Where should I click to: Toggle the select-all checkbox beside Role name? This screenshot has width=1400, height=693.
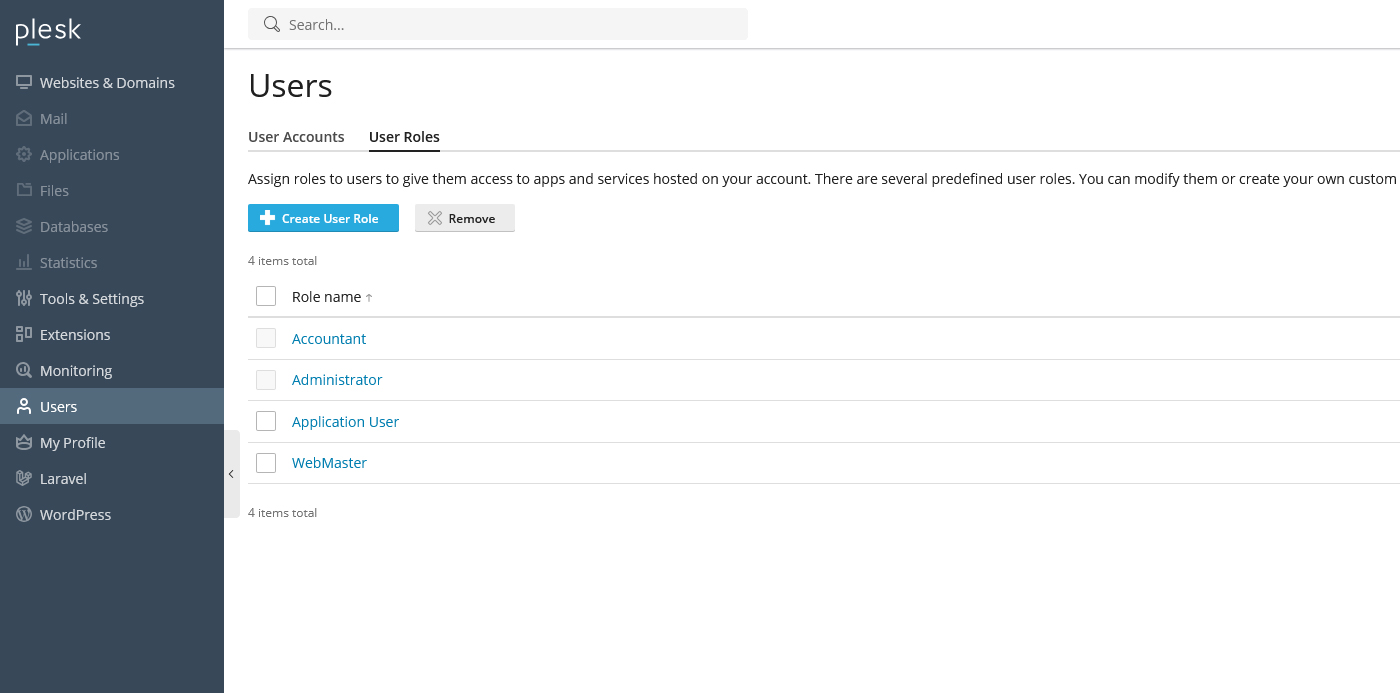click(x=266, y=297)
